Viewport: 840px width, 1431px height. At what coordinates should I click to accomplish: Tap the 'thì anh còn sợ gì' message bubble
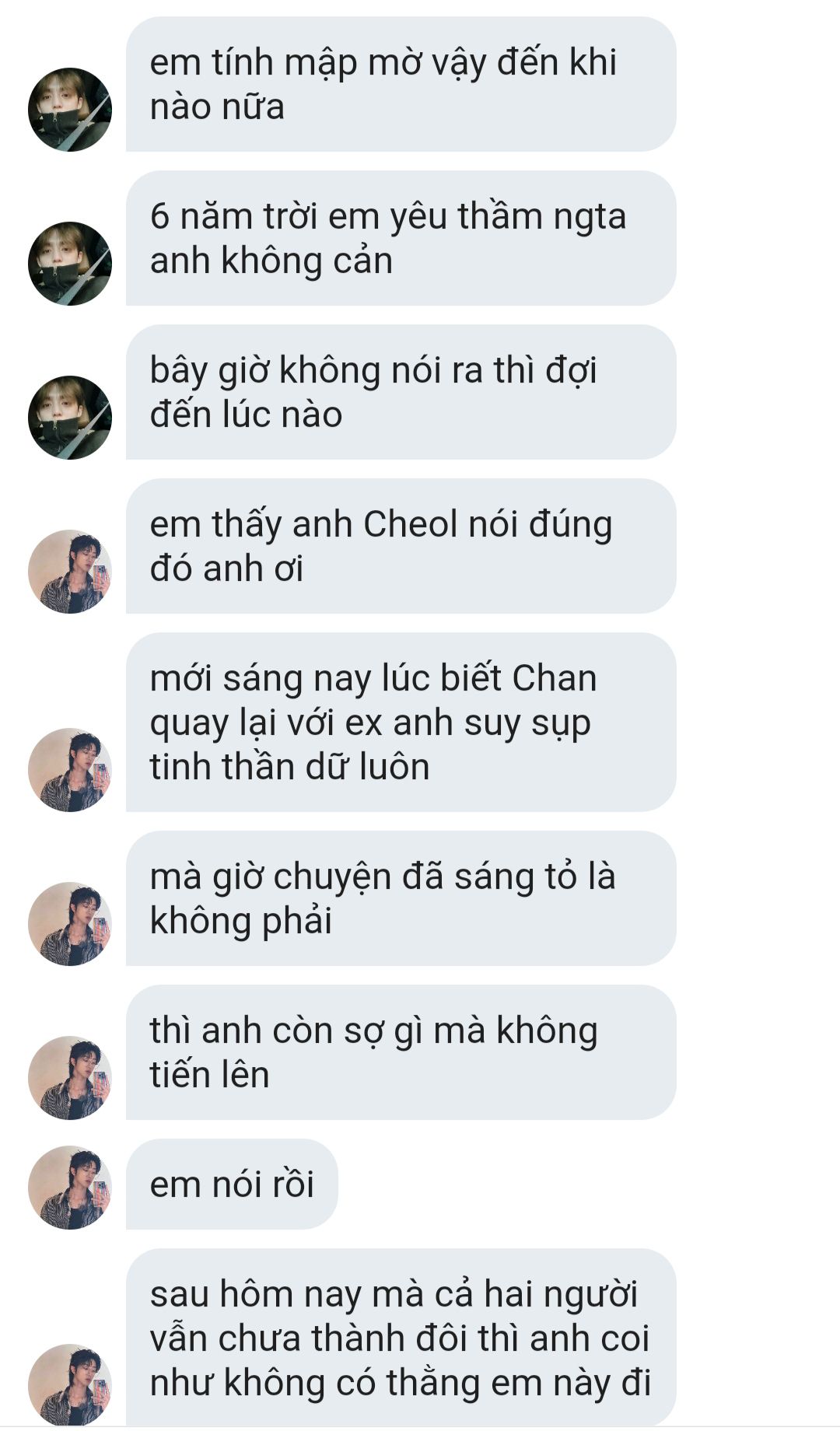[x=401, y=1052]
